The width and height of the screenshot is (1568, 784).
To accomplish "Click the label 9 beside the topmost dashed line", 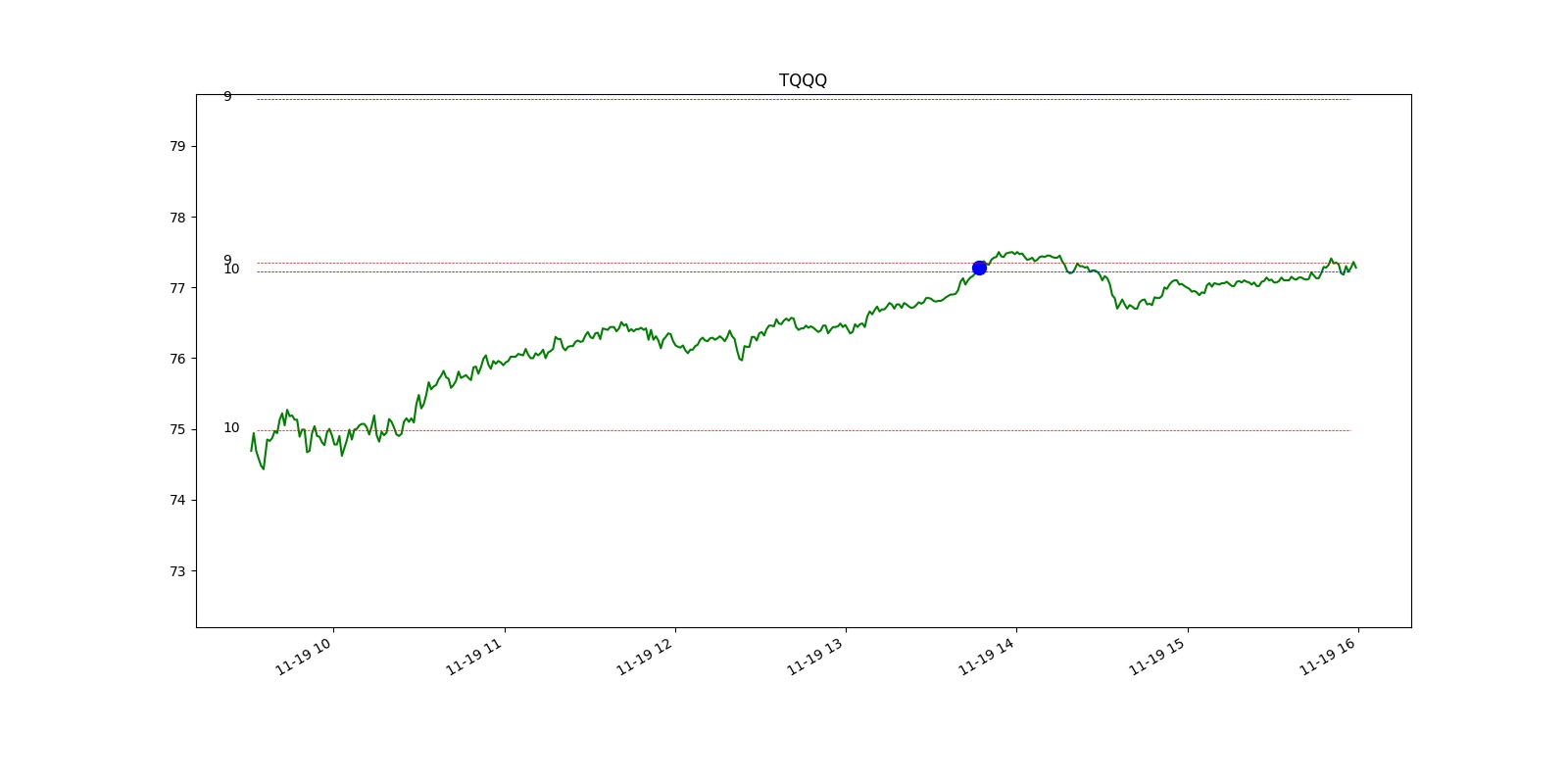I will [x=227, y=96].
